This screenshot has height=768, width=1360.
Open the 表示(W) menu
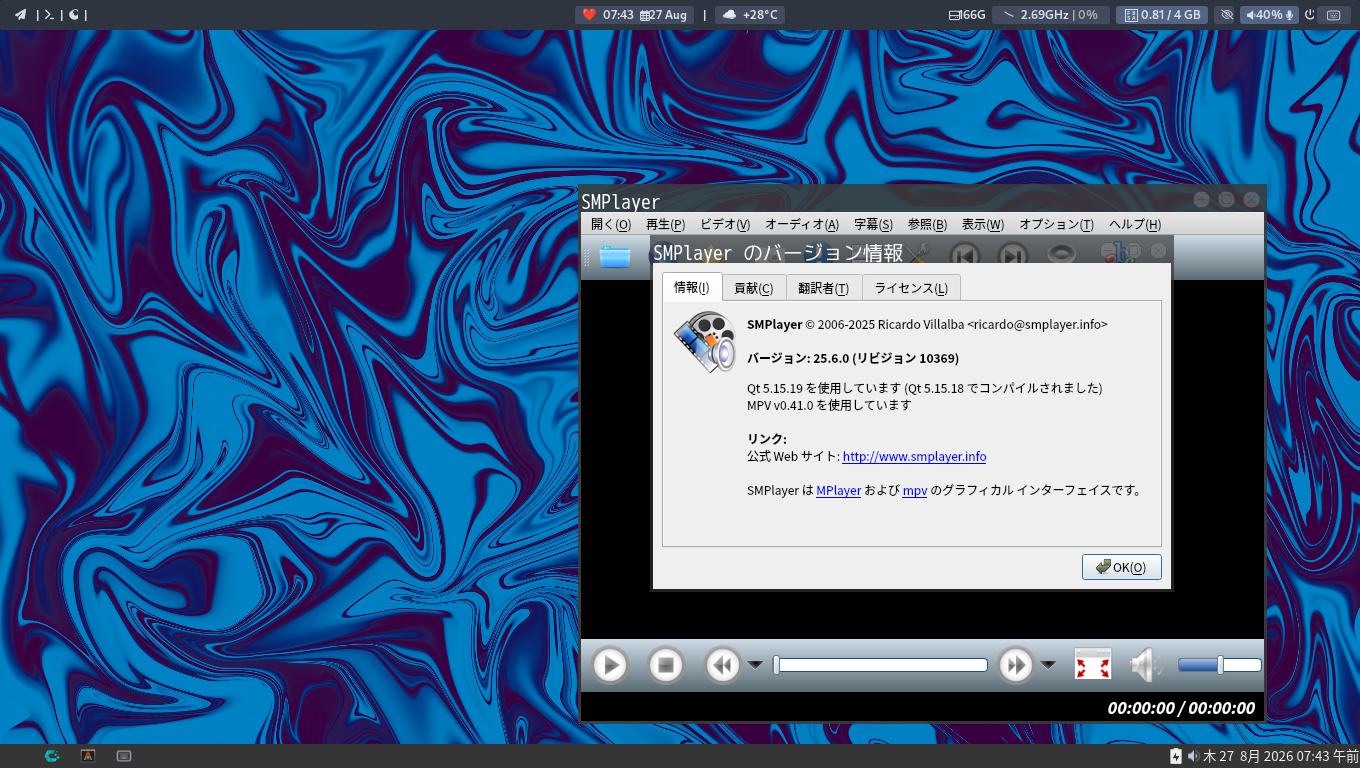tap(982, 225)
